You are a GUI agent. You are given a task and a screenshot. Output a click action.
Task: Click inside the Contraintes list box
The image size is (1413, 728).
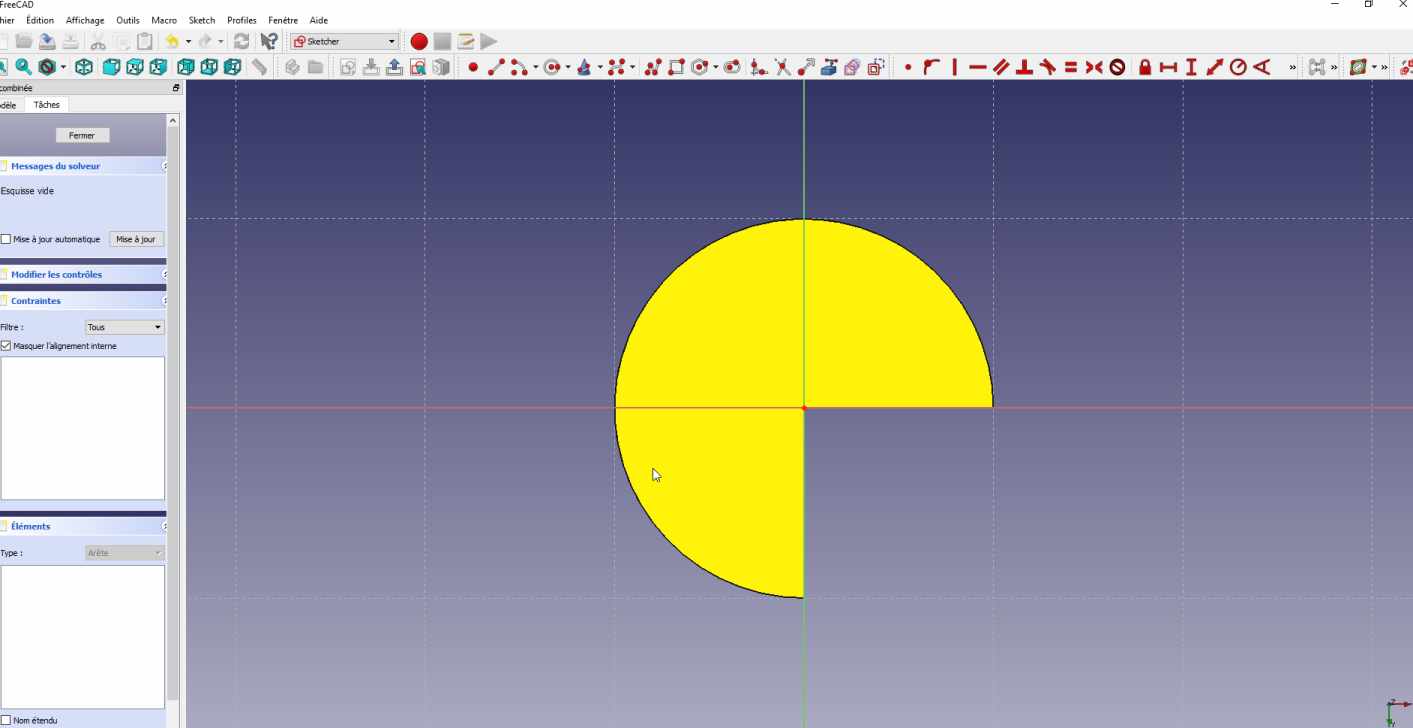tap(83, 428)
